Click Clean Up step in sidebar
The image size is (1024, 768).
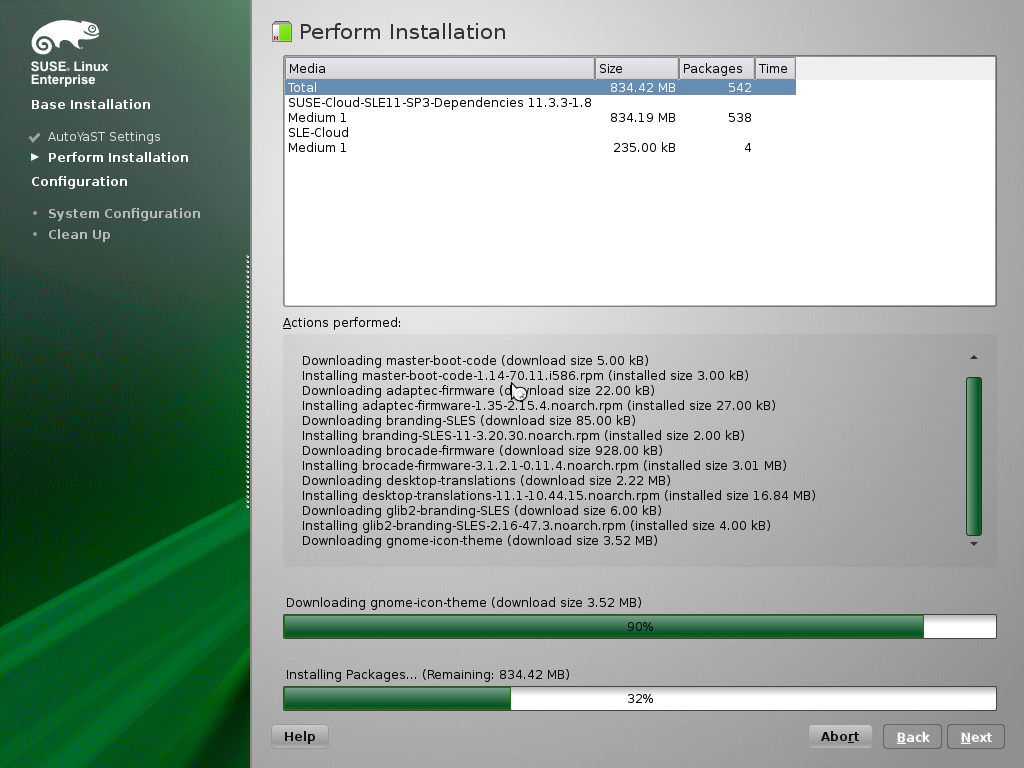tap(79, 234)
